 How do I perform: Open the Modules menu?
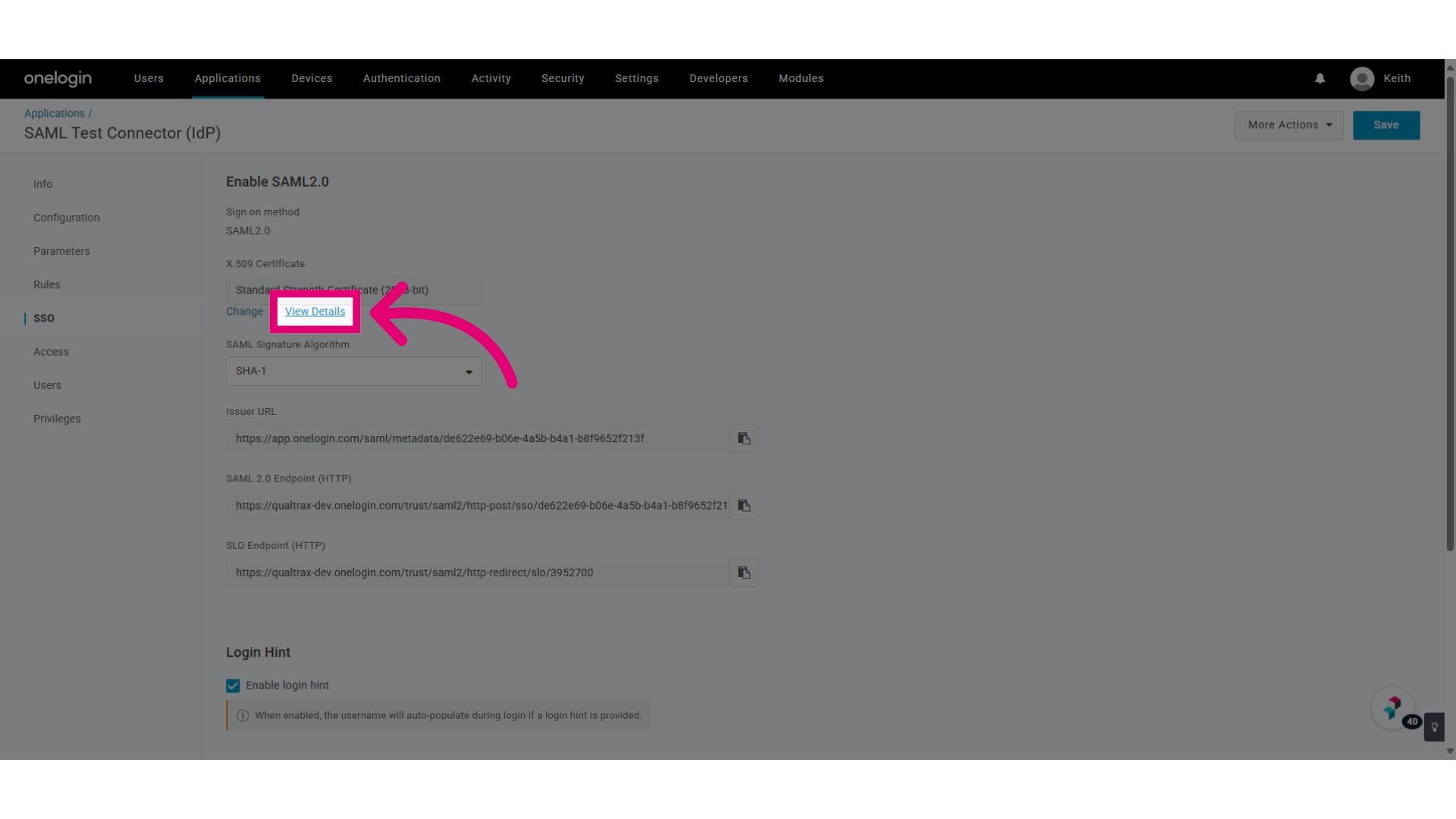click(x=801, y=78)
